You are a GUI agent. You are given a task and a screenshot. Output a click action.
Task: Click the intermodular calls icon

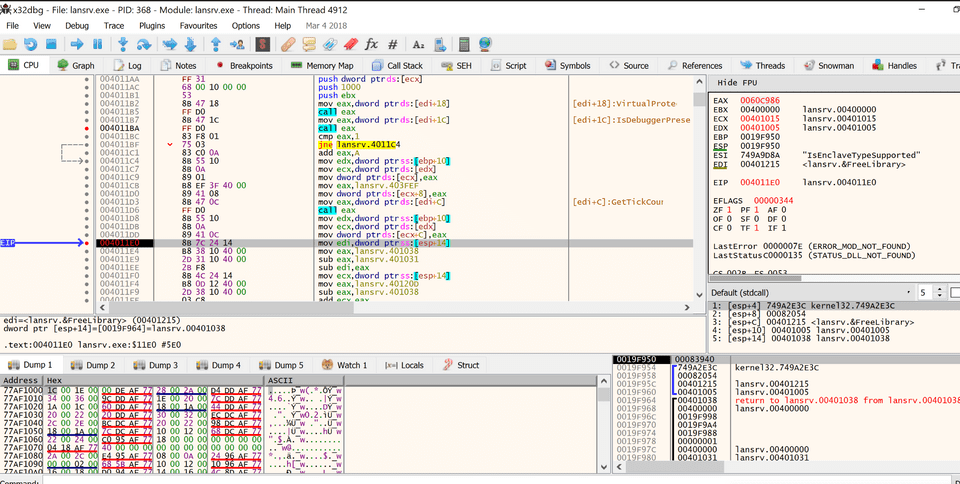click(x=440, y=44)
